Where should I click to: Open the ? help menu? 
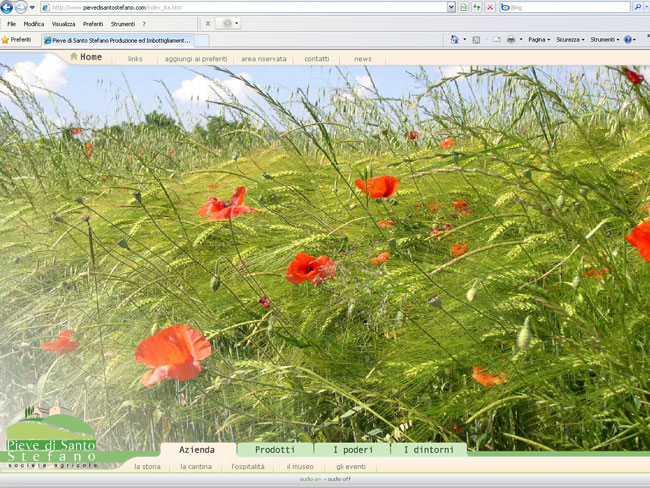[x=144, y=24]
